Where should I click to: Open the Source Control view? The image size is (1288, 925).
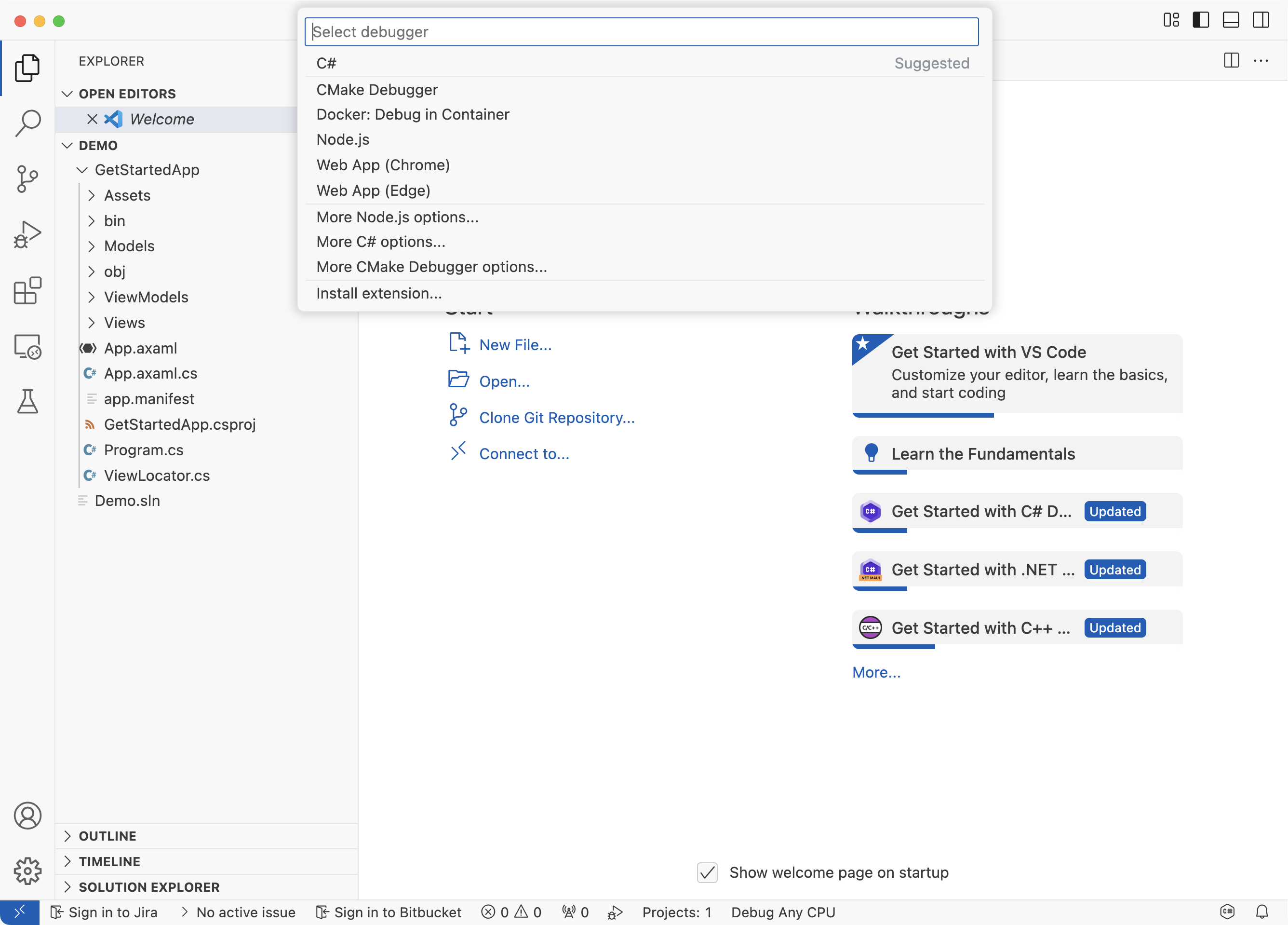point(27,179)
